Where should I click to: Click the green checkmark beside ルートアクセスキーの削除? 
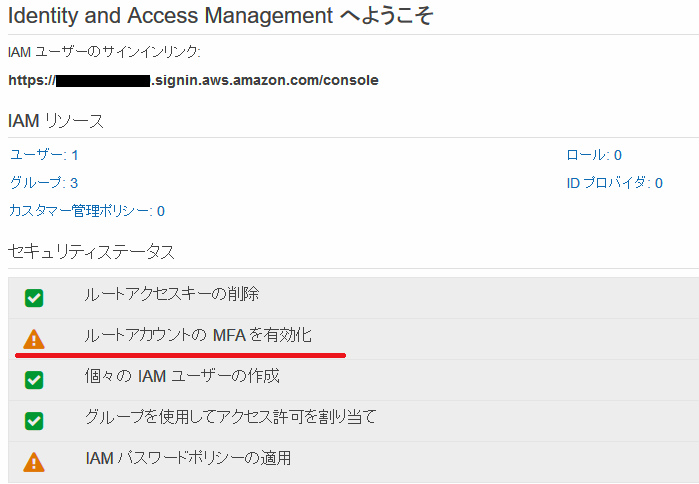click(x=34, y=297)
